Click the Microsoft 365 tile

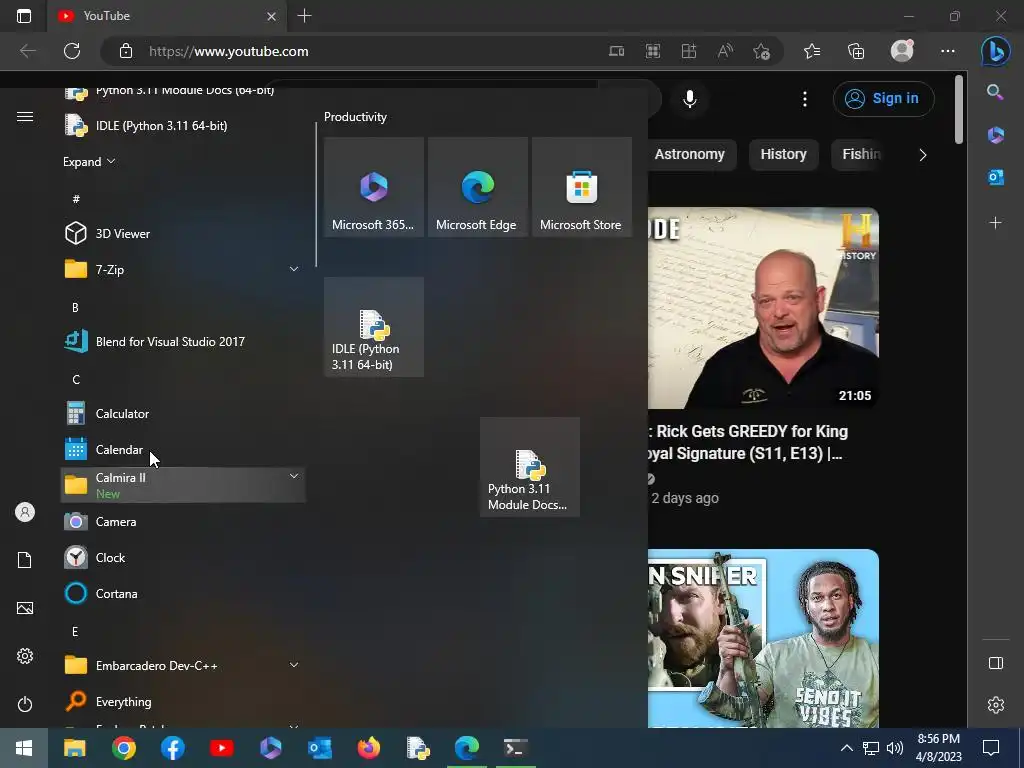click(x=374, y=187)
